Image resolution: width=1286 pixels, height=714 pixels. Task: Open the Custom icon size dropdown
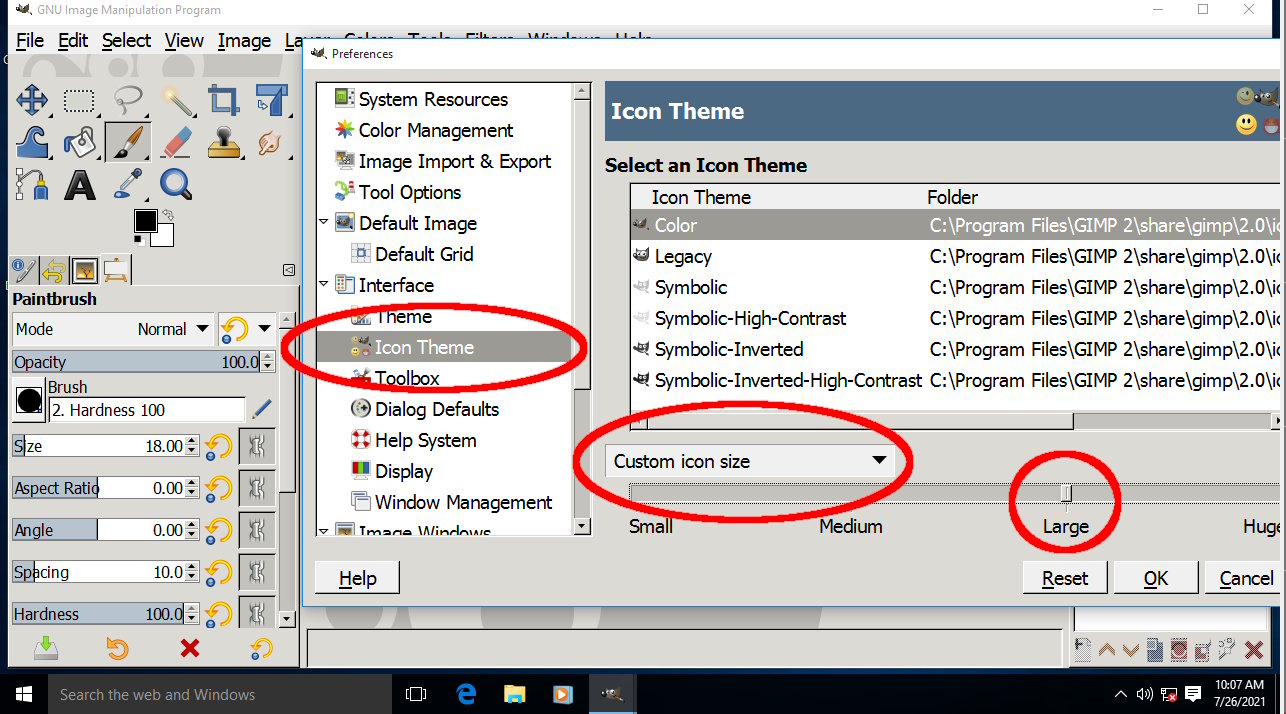click(x=750, y=461)
